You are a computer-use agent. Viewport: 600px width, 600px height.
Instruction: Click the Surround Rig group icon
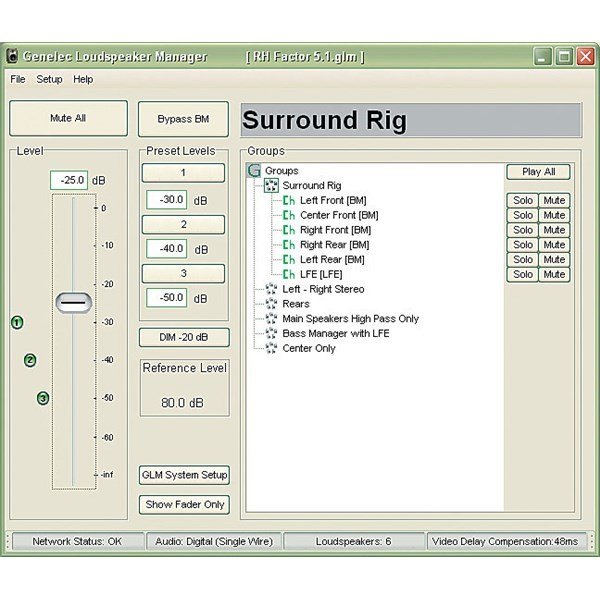[271, 186]
